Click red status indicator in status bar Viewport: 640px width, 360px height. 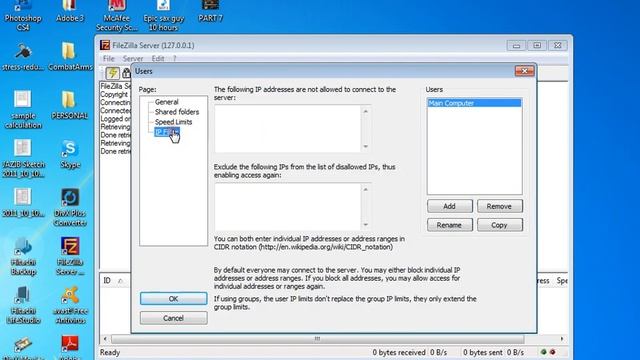tap(552, 352)
